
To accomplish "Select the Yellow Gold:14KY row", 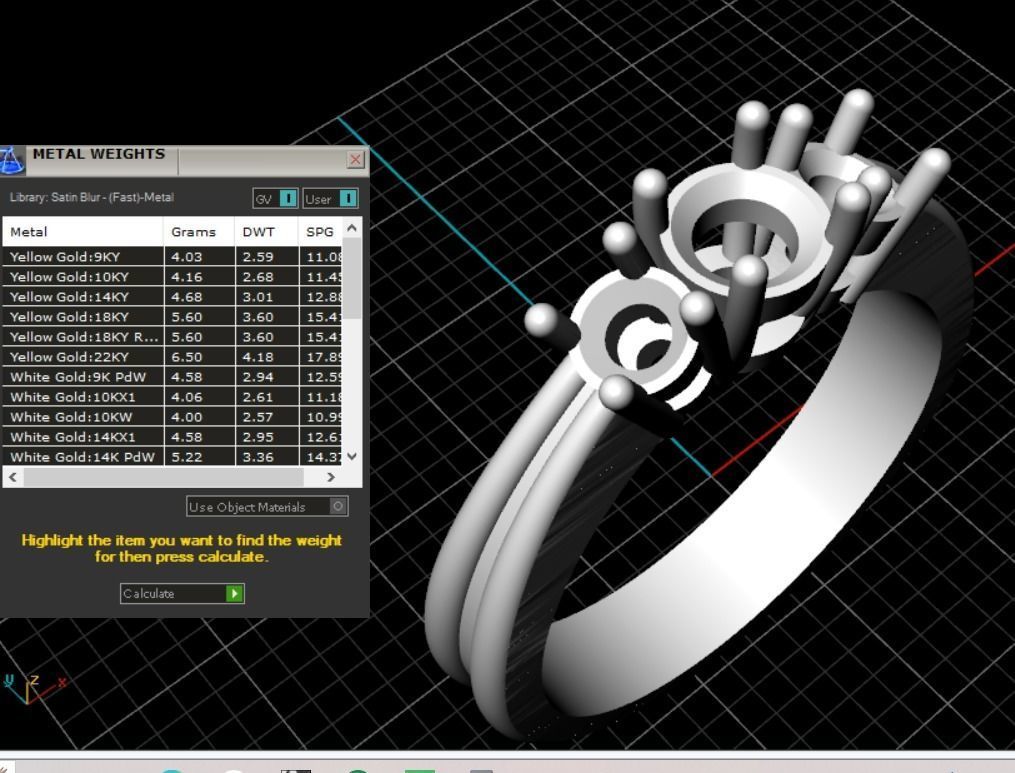I will pos(172,297).
